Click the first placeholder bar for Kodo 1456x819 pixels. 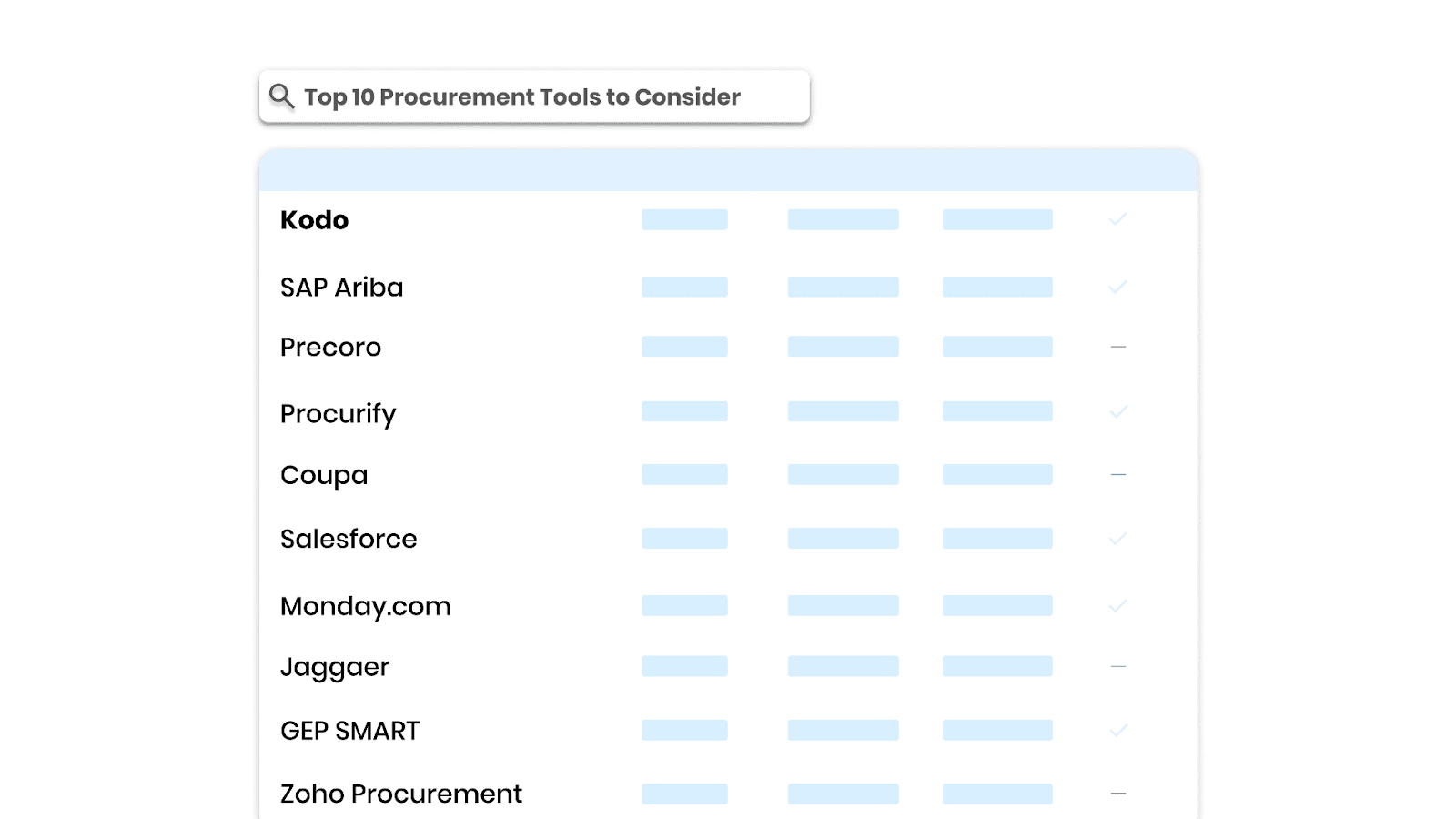click(x=683, y=219)
